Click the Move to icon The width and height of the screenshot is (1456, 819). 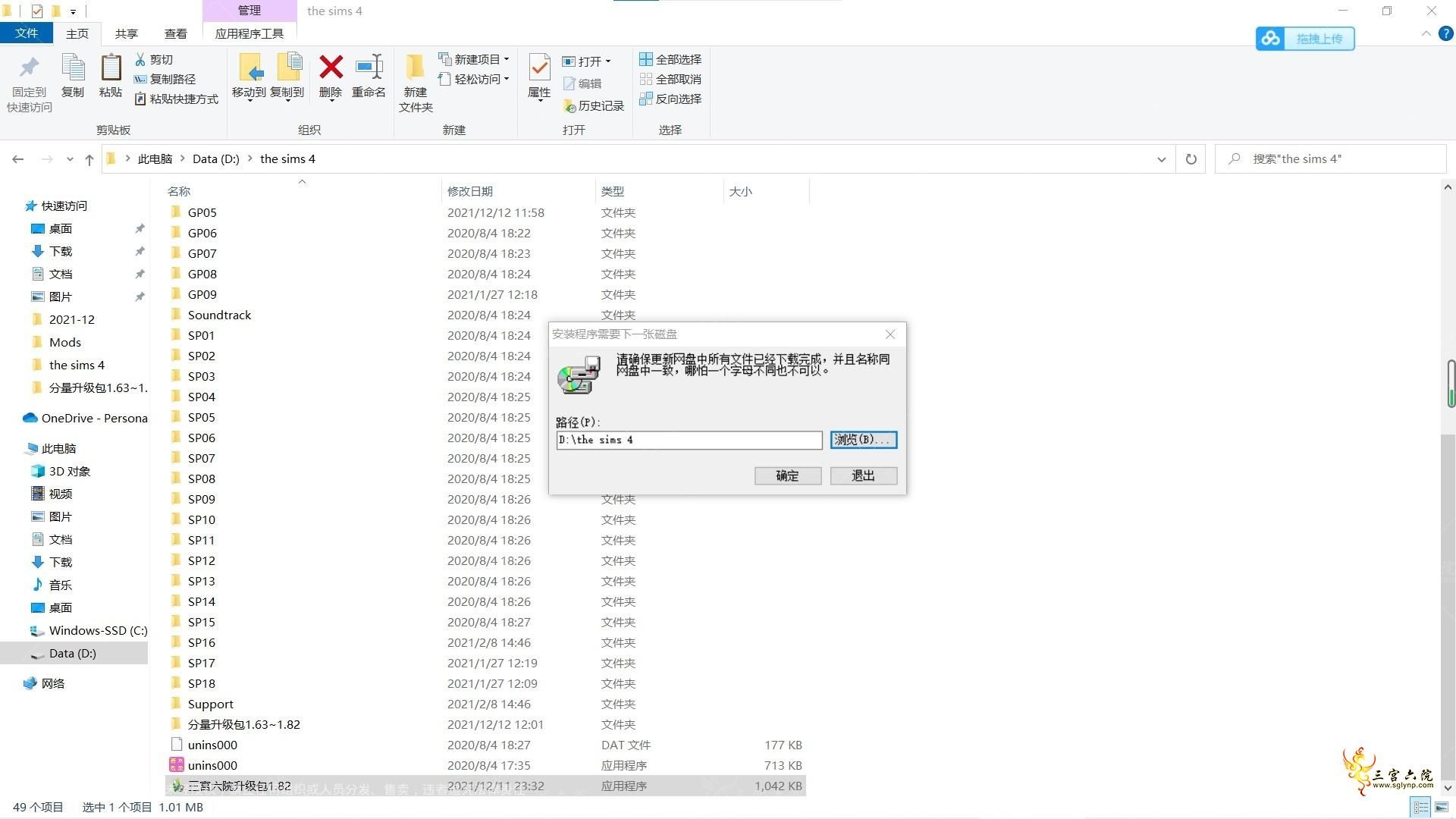pyautogui.click(x=249, y=68)
